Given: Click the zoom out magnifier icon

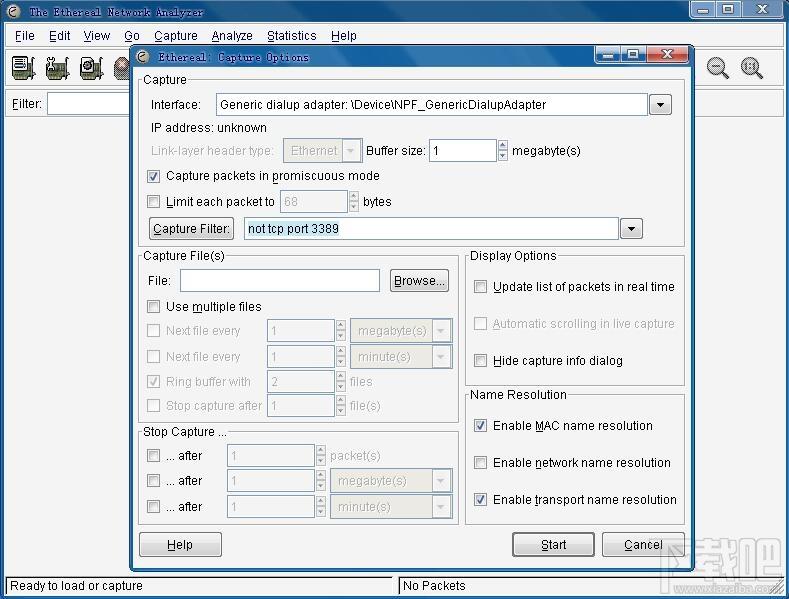Looking at the screenshot, I should coord(718,67).
